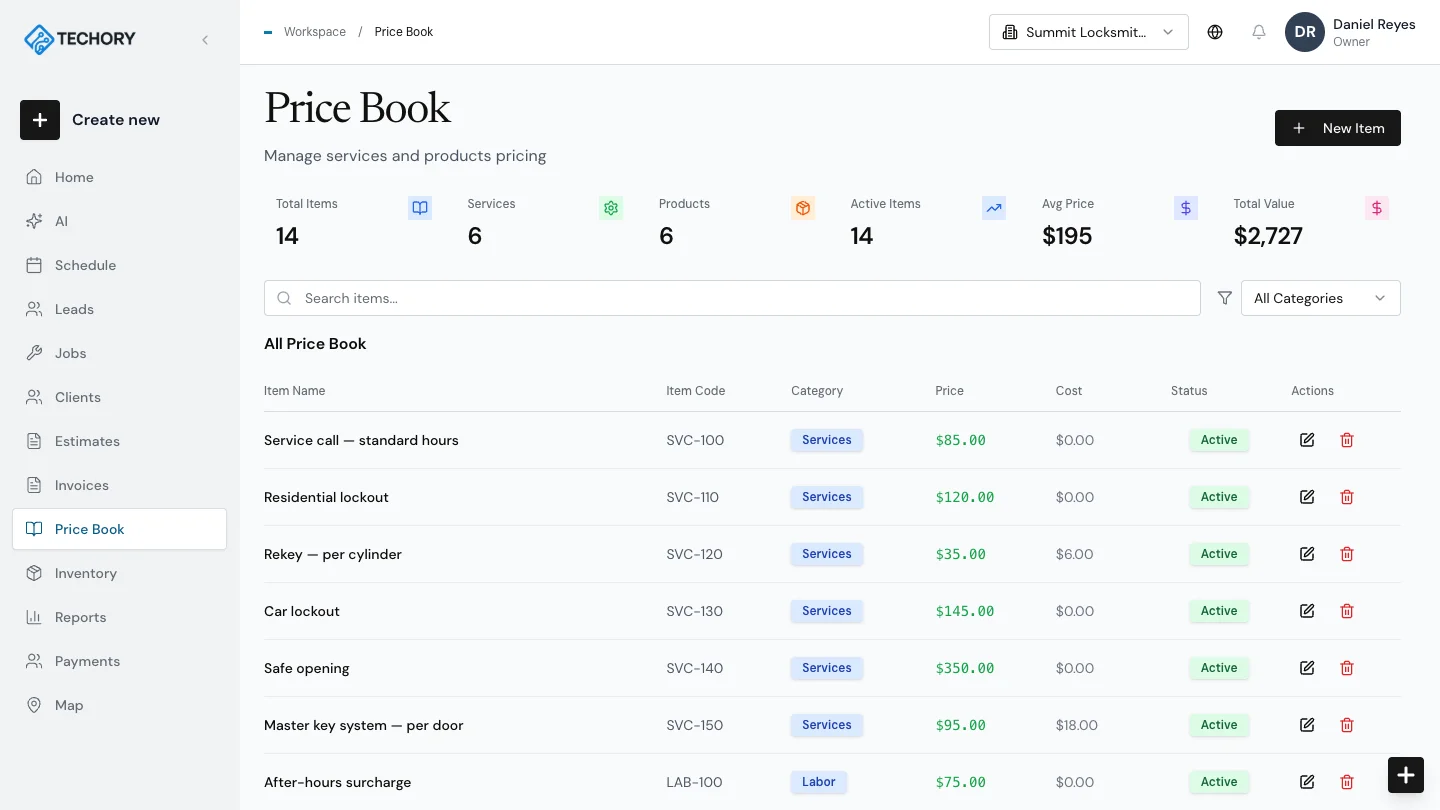Viewport: 1440px width, 810px height.
Task: Open Leads page
Action: point(119,309)
